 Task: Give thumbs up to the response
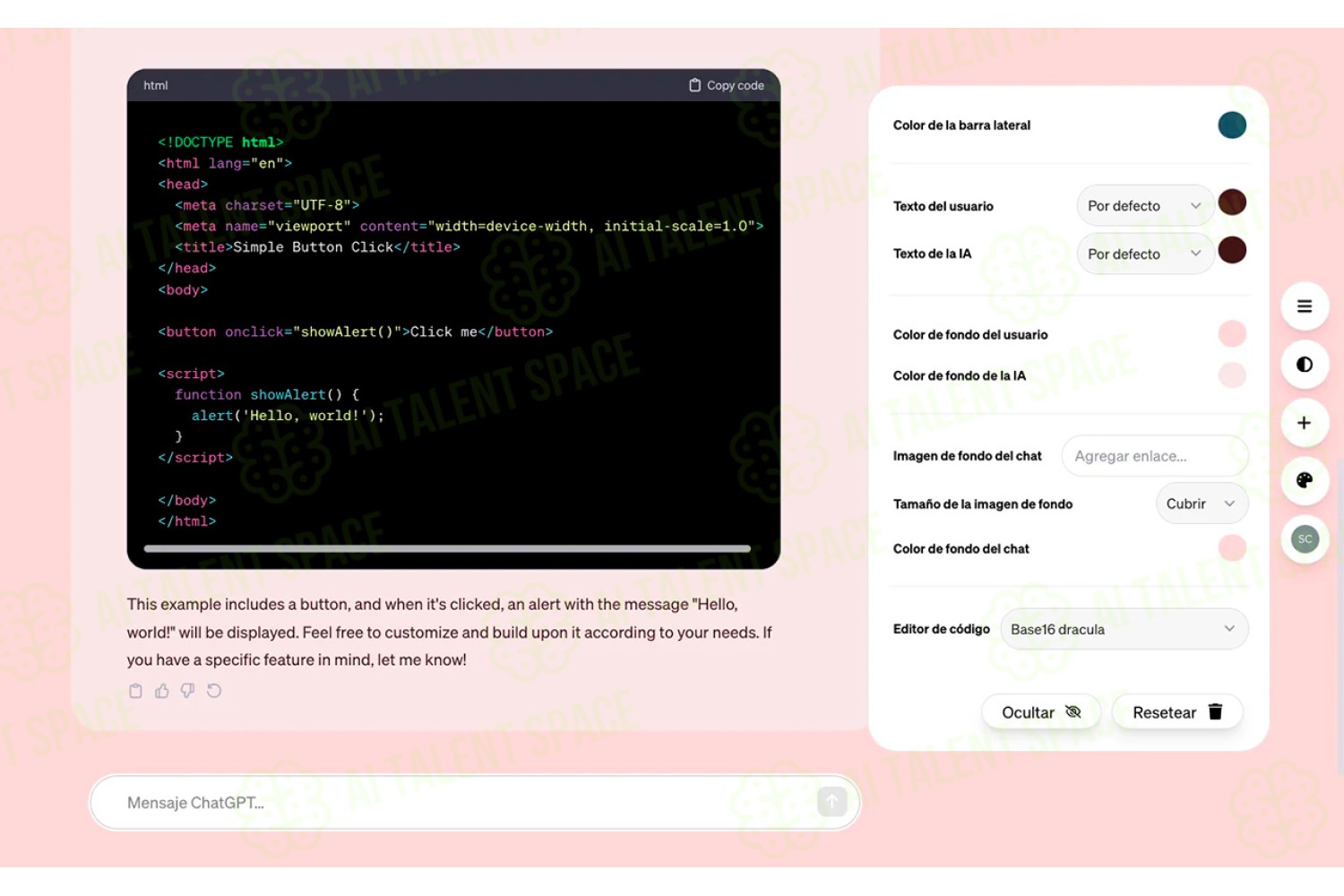[x=162, y=691]
